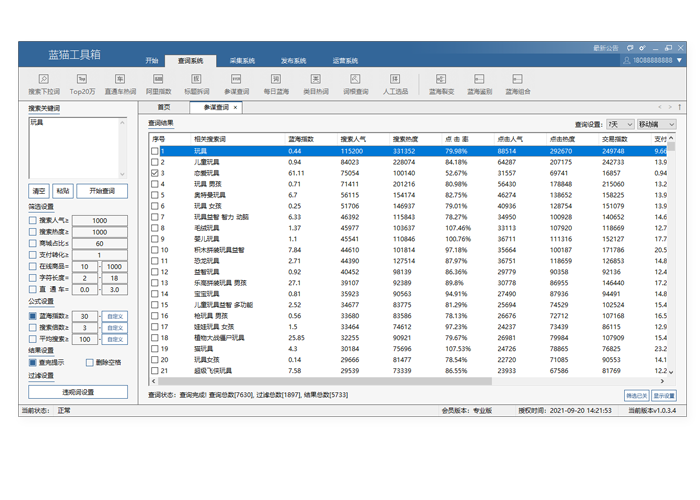The width and height of the screenshot is (700, 500).
Task: Click the table scroll-down arrow
Action: click(x=671, y=371)
